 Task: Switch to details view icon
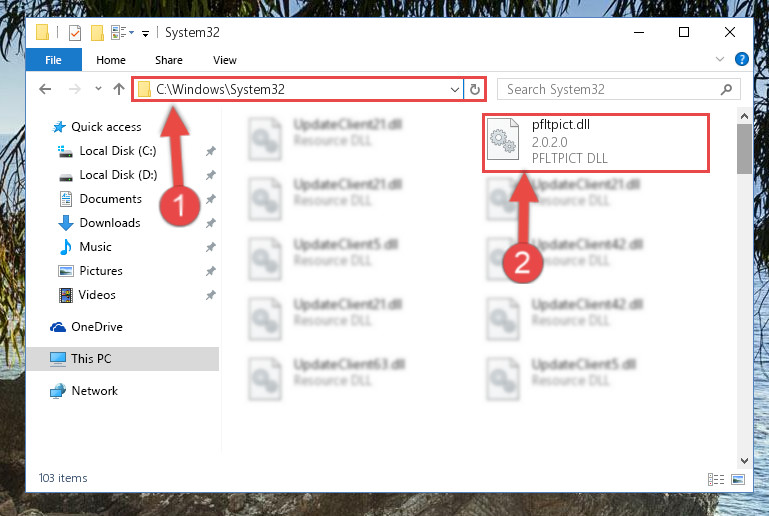pos(716,479)
